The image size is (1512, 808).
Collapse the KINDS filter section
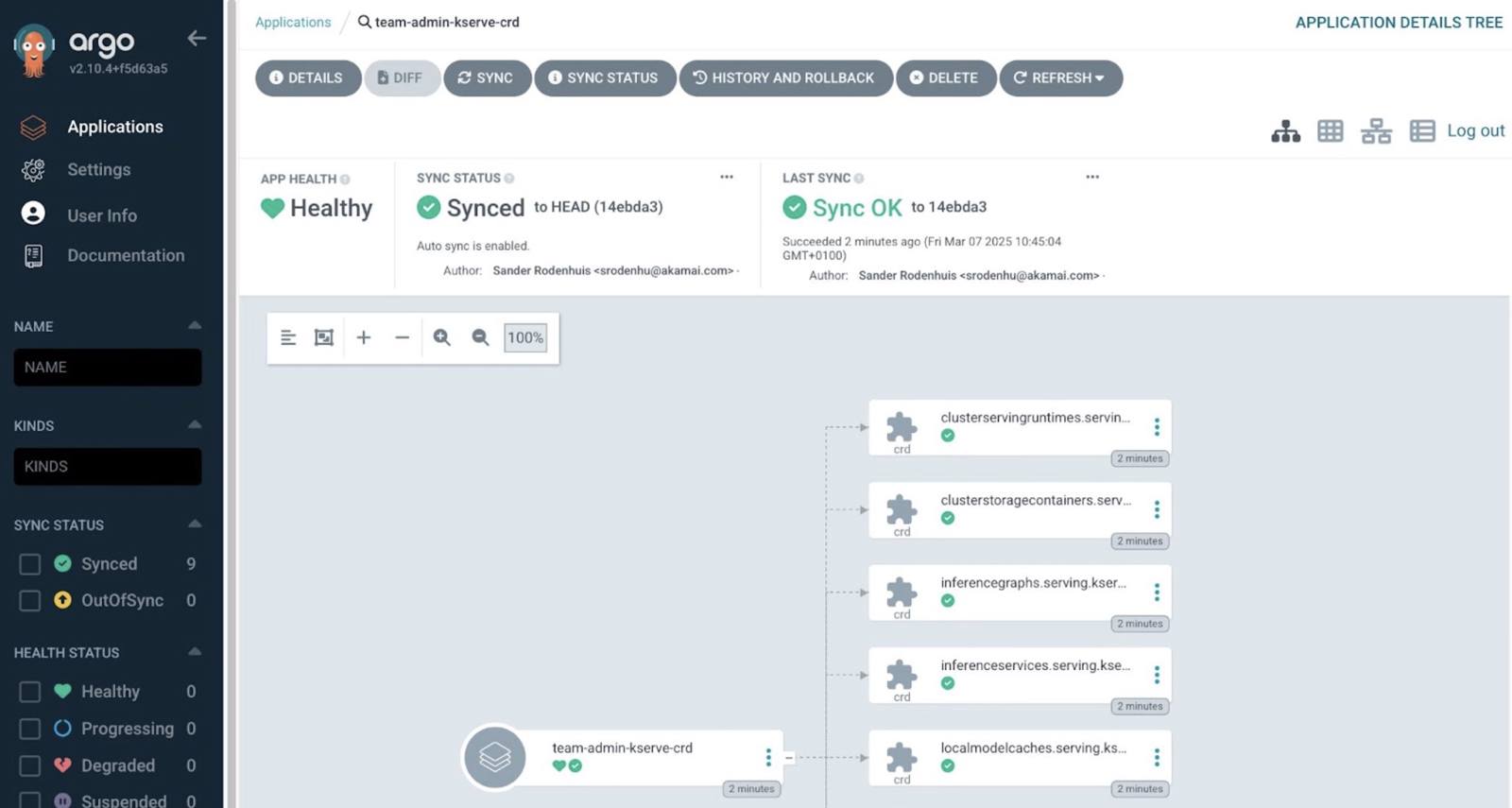(195, 425)
